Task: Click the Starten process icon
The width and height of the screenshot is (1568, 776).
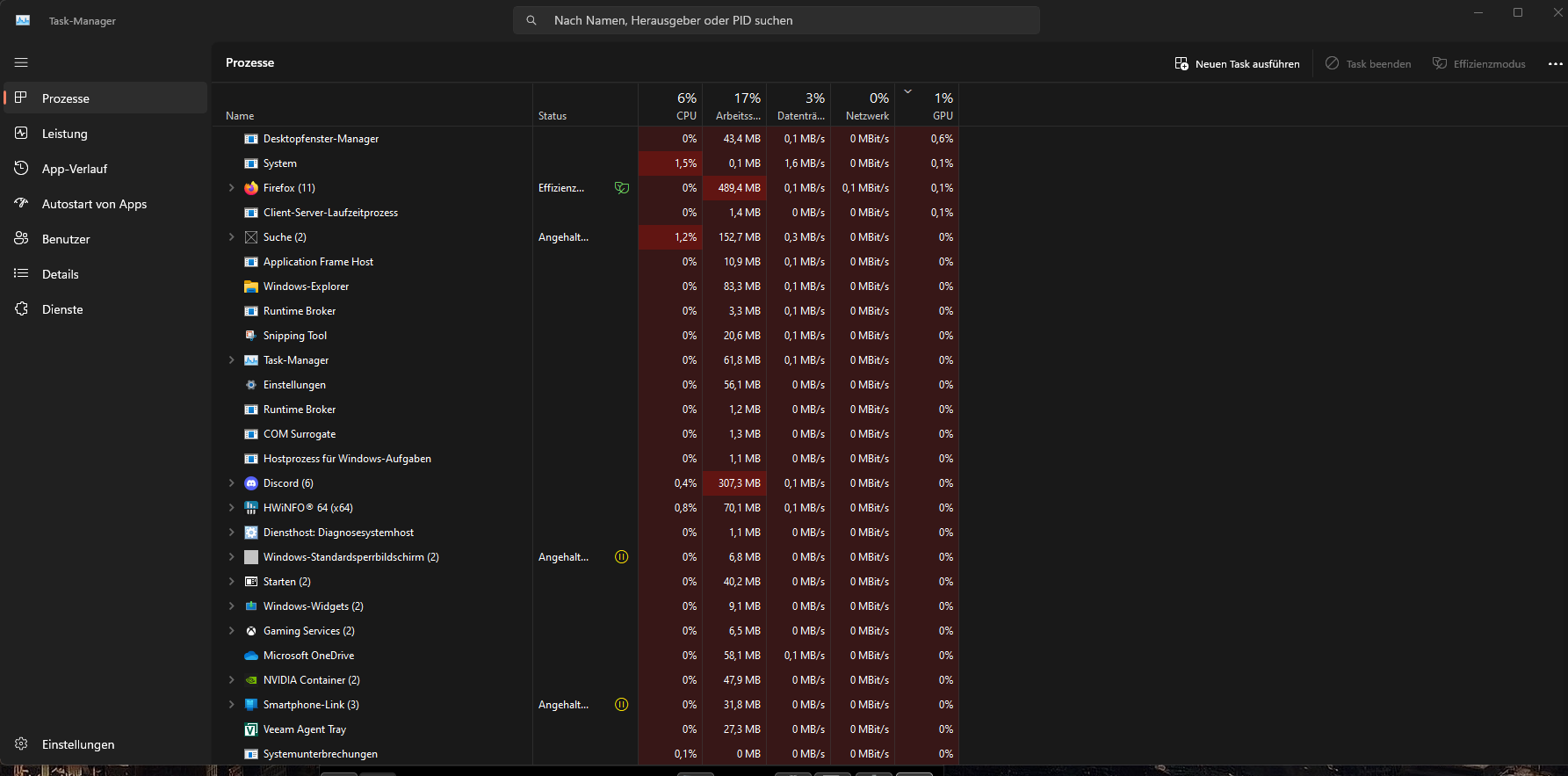Action: 251,582
